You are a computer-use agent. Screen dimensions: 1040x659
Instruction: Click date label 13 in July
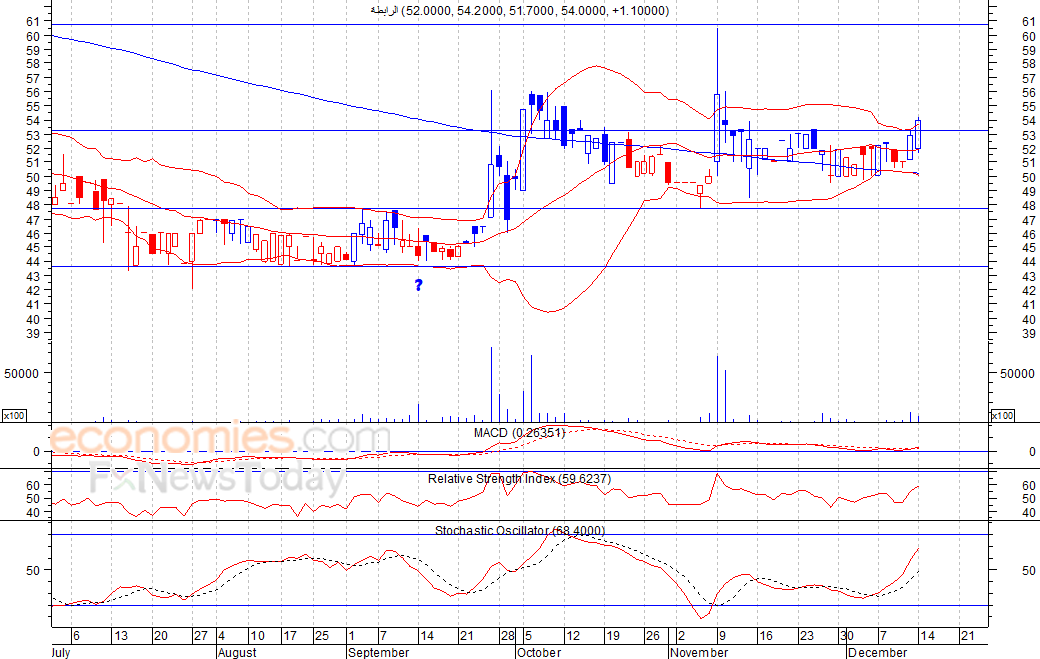[121, 636]
